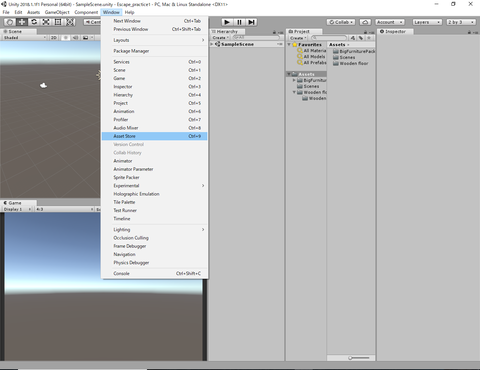Open SampleScene options menu icon
This screenshot has width=480, height=370.
pyautogui.click(x=279, y=44)
